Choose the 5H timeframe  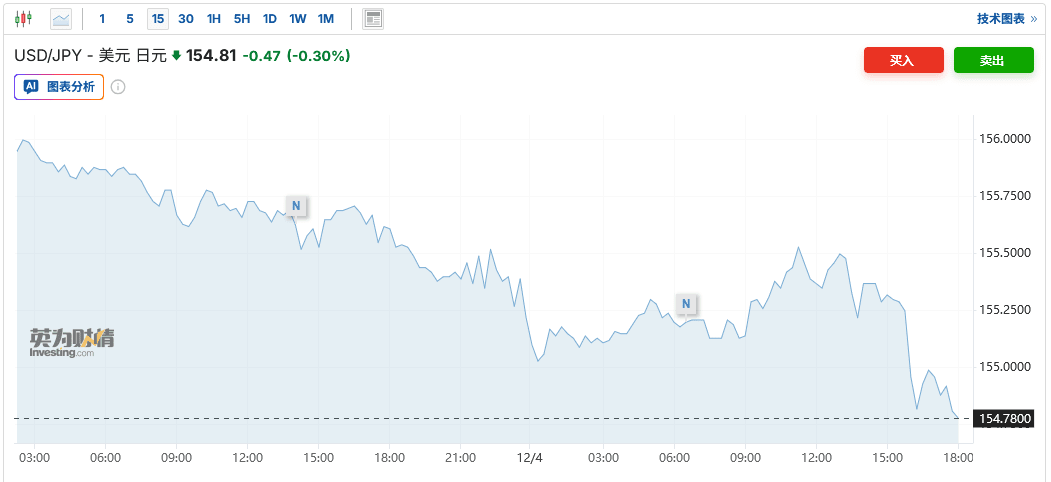pos(242,18)
